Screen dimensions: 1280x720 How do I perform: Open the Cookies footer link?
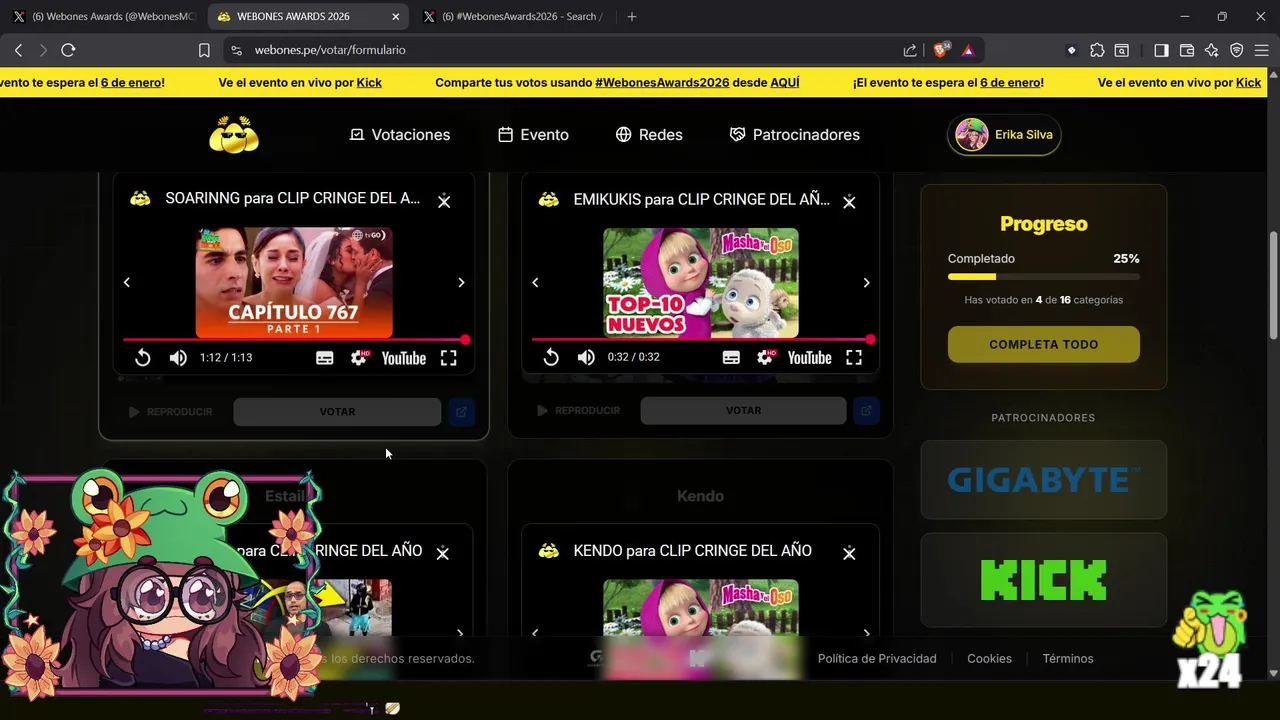(x=989, y=658)
